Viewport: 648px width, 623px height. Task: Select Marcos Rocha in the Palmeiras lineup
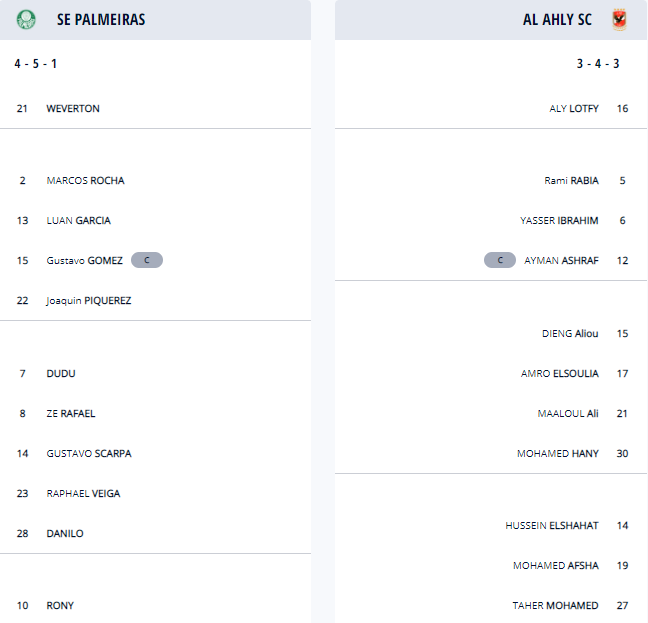[85, 180]
